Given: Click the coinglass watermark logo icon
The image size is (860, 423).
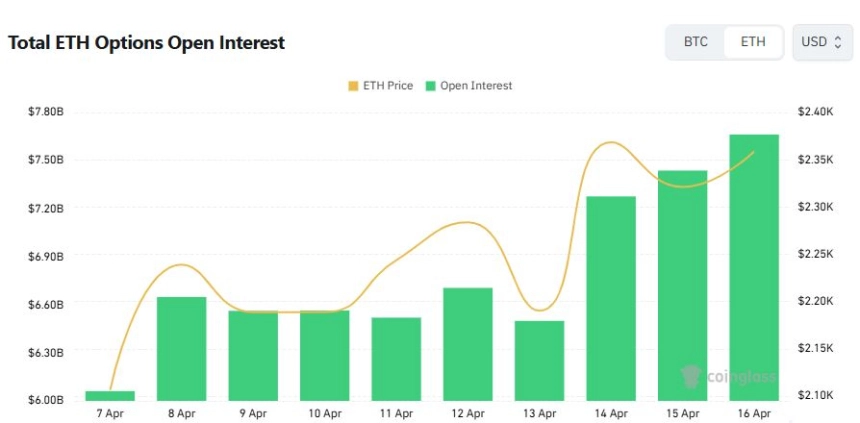Looking at the screenshot, I should 691,377.
